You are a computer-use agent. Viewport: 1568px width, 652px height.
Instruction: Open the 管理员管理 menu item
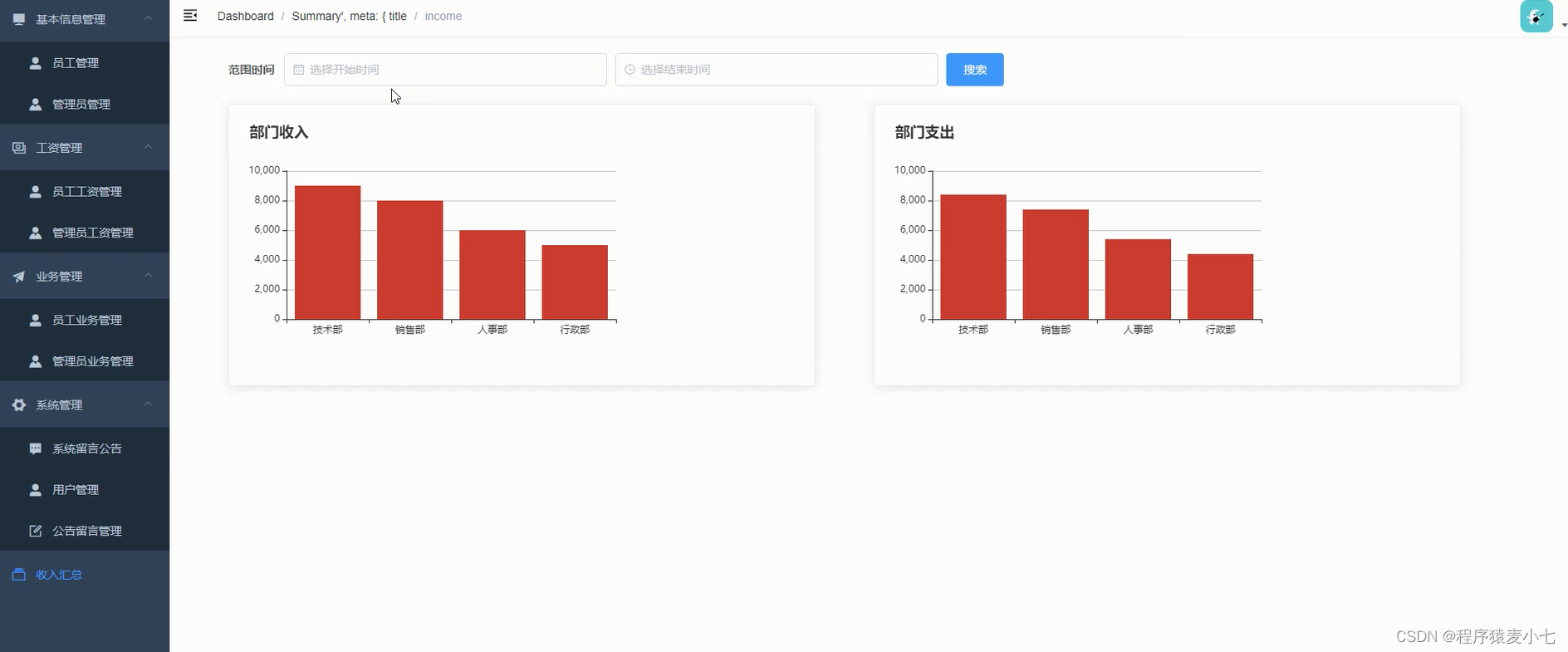coord(85,104)
